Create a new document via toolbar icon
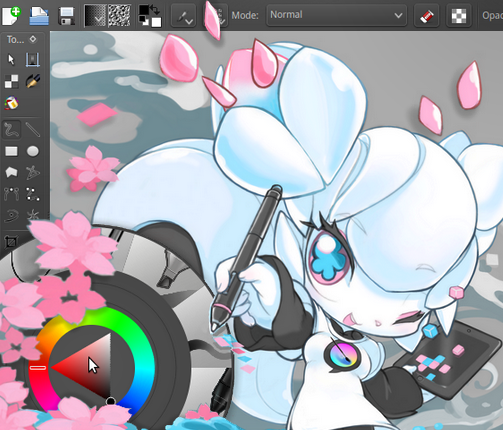 coord(11,16)
